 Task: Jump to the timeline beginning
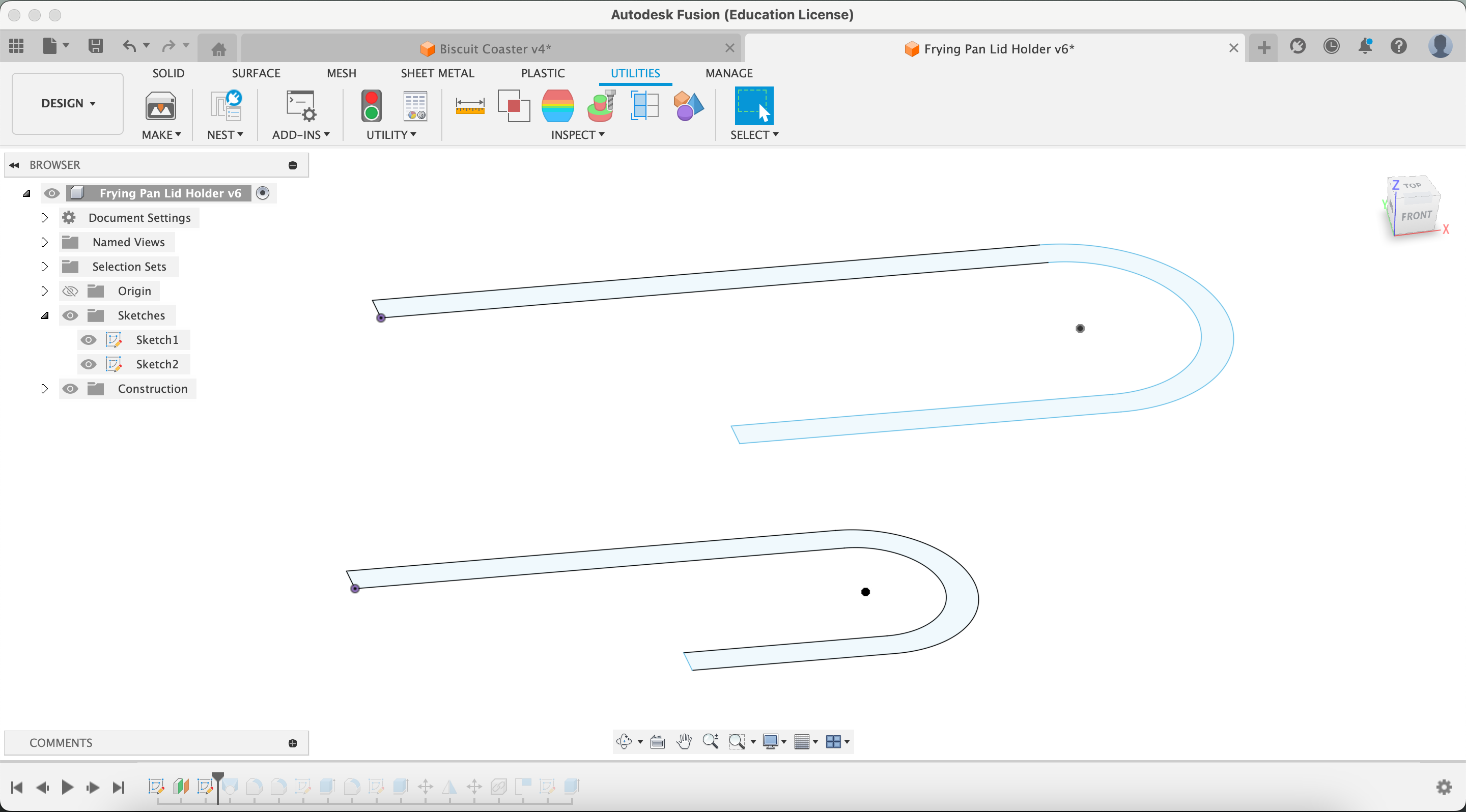(x=17, y=788)
